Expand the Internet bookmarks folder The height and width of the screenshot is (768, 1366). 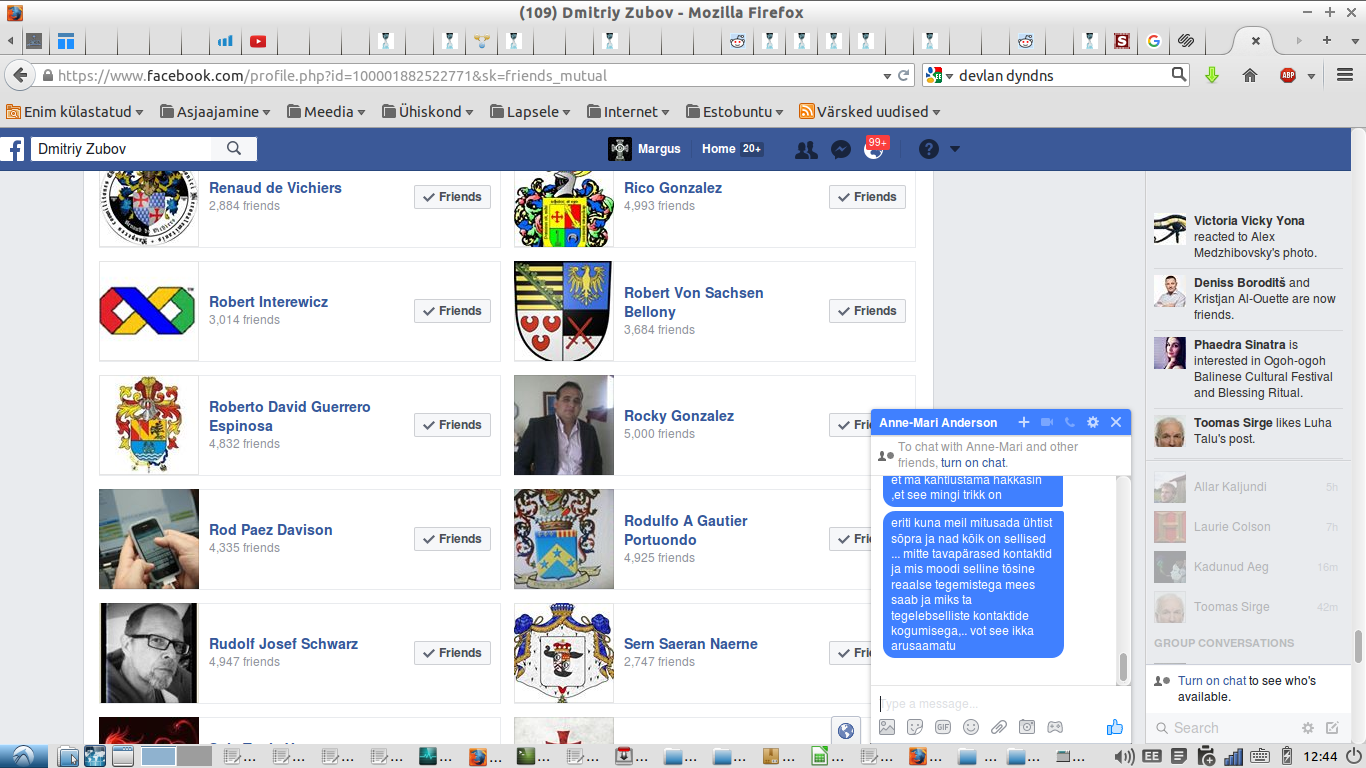pyautogui.click(x=628, y=112)
